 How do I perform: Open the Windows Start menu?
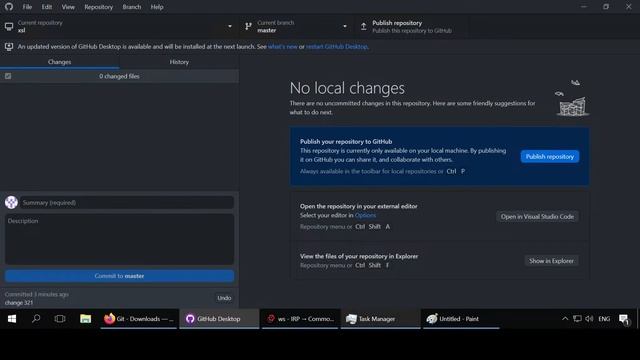[x=12, y=319]
